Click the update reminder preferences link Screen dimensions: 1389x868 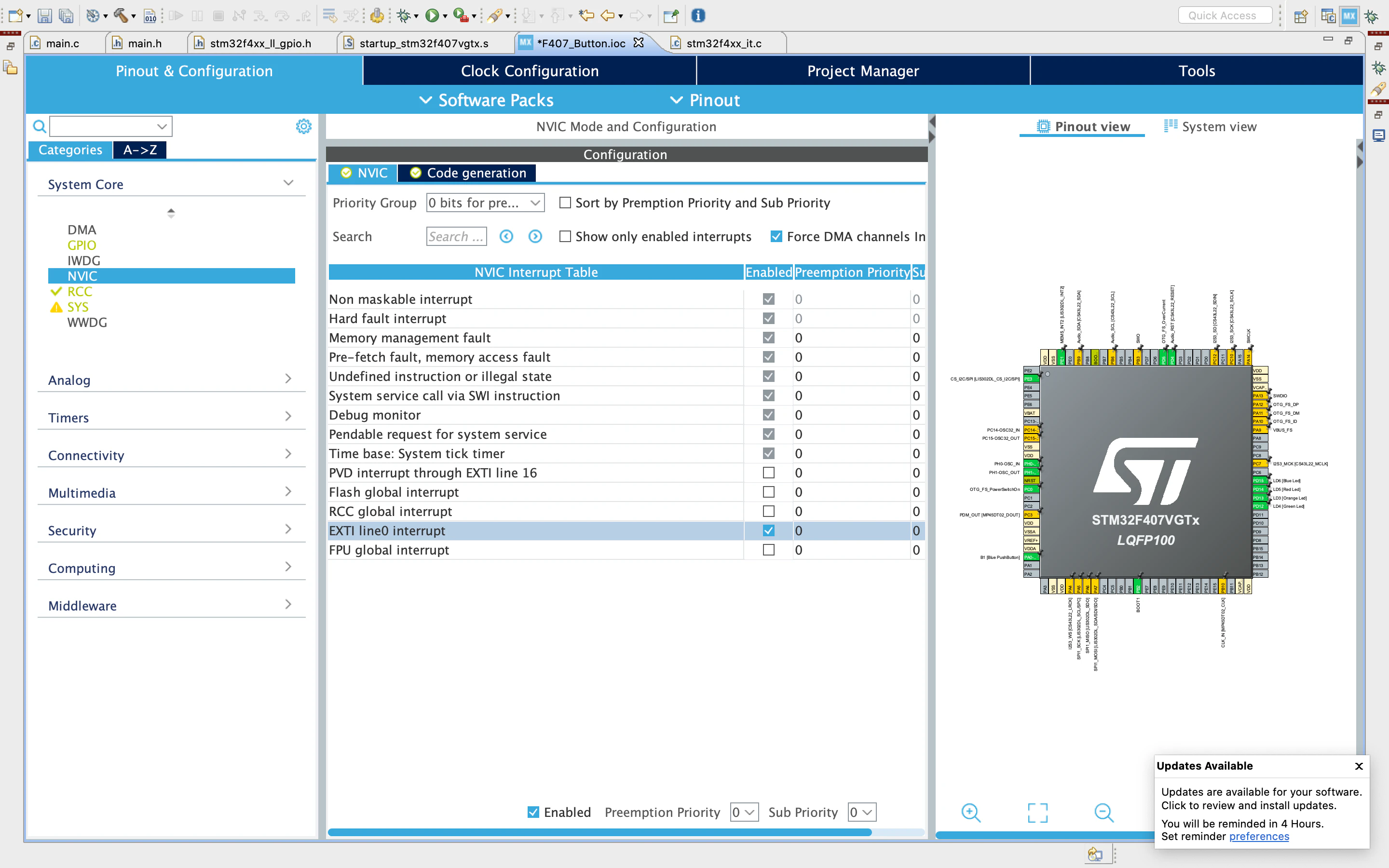tap(1259, 837)
